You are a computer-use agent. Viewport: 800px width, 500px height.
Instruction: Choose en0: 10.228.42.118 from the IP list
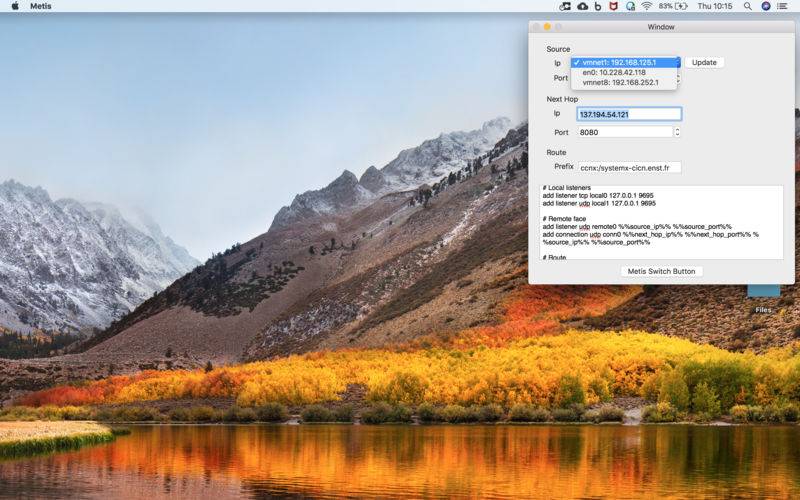click(623, 72)
